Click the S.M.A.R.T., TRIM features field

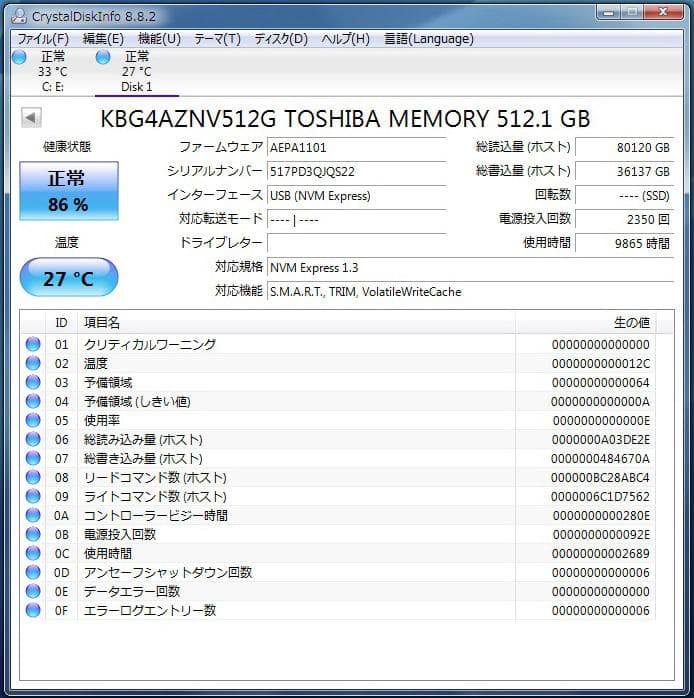point(470,292)
